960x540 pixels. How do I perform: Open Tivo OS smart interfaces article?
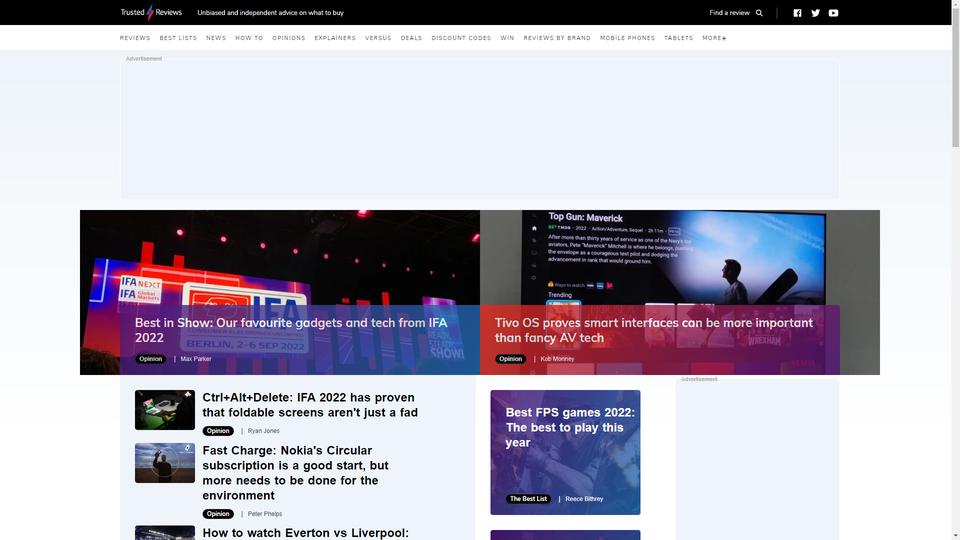point(654,330)
